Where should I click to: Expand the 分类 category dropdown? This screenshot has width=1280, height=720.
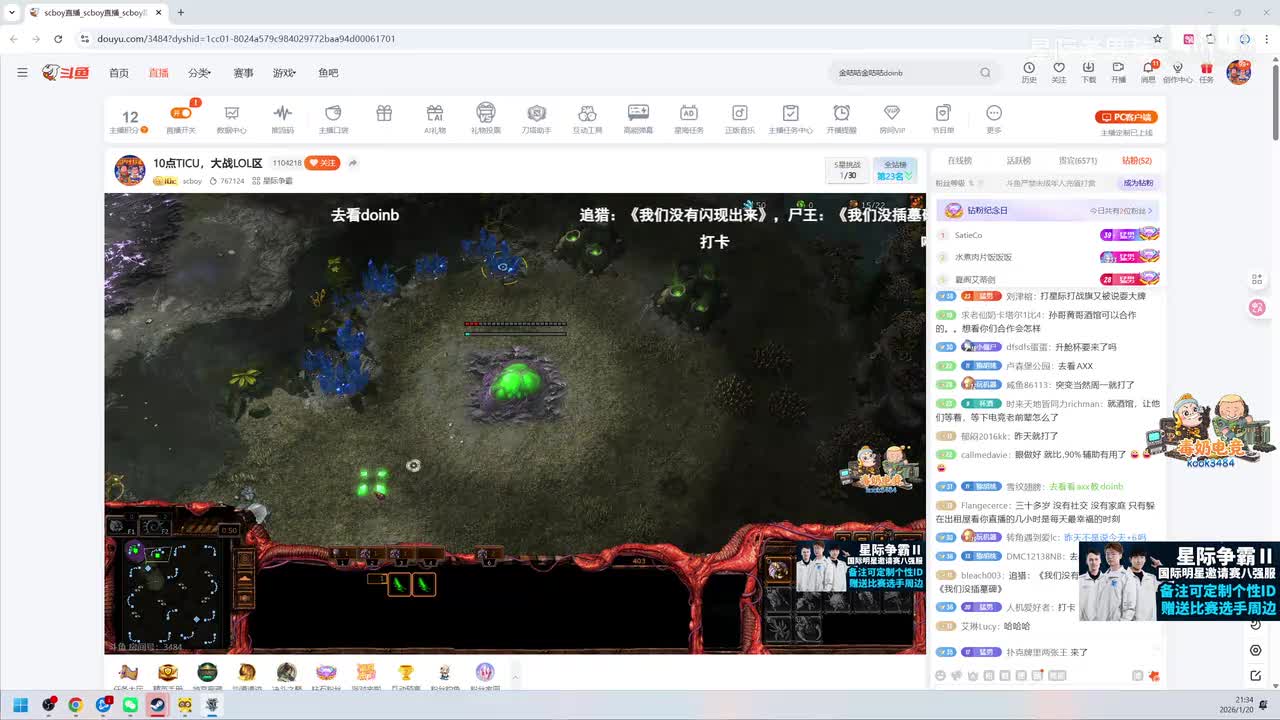point(199,73)
